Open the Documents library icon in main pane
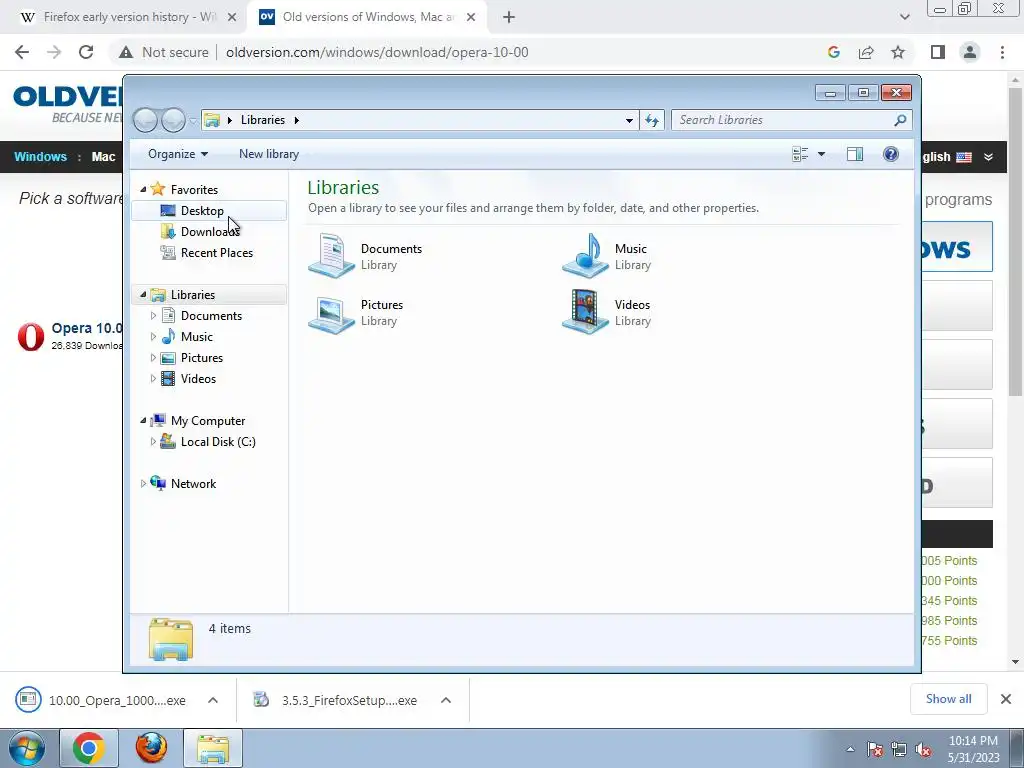This screenshot has height=768, width=1024. (x=332, y=256)
